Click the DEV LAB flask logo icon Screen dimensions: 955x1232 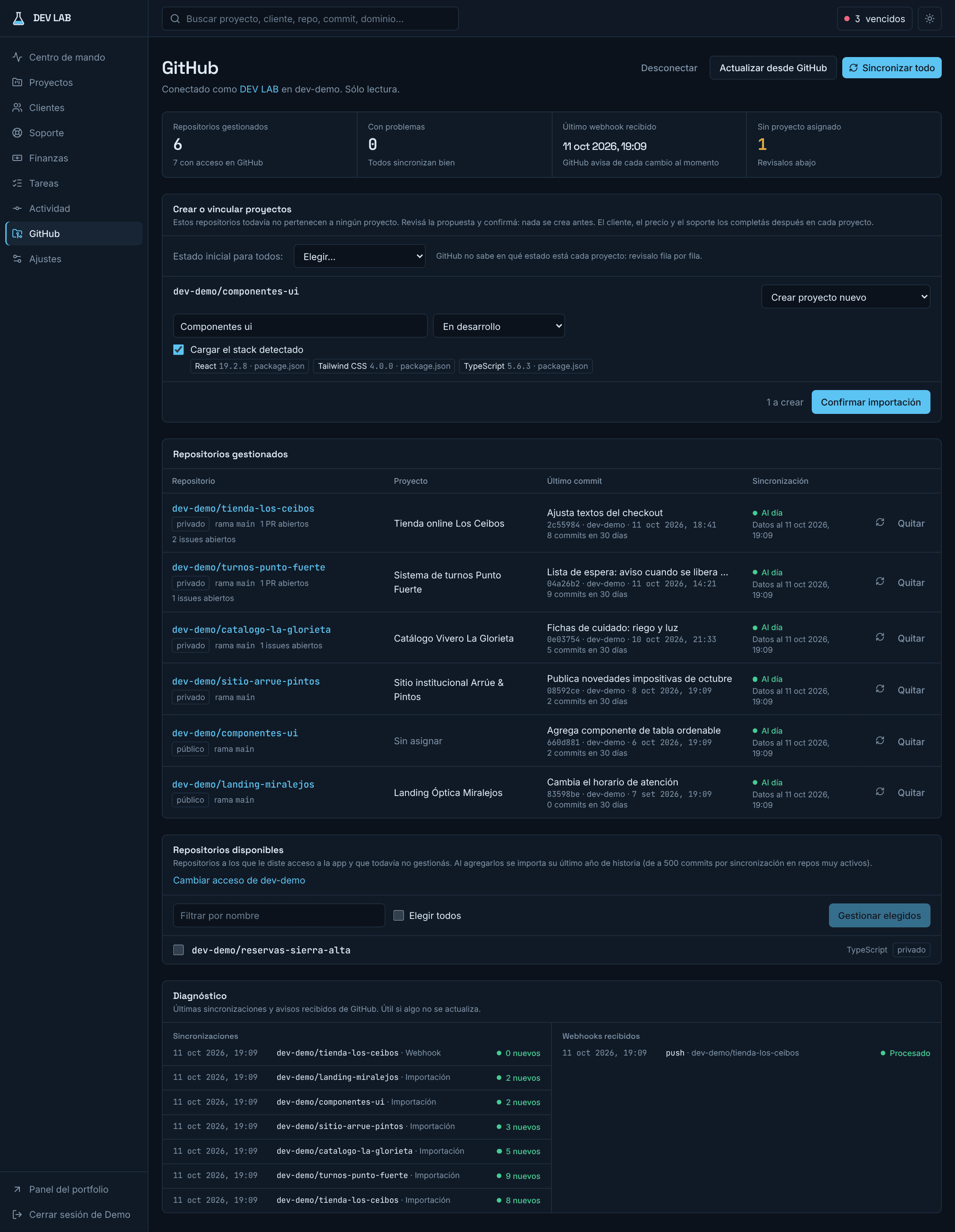click(x=19, y=18)
